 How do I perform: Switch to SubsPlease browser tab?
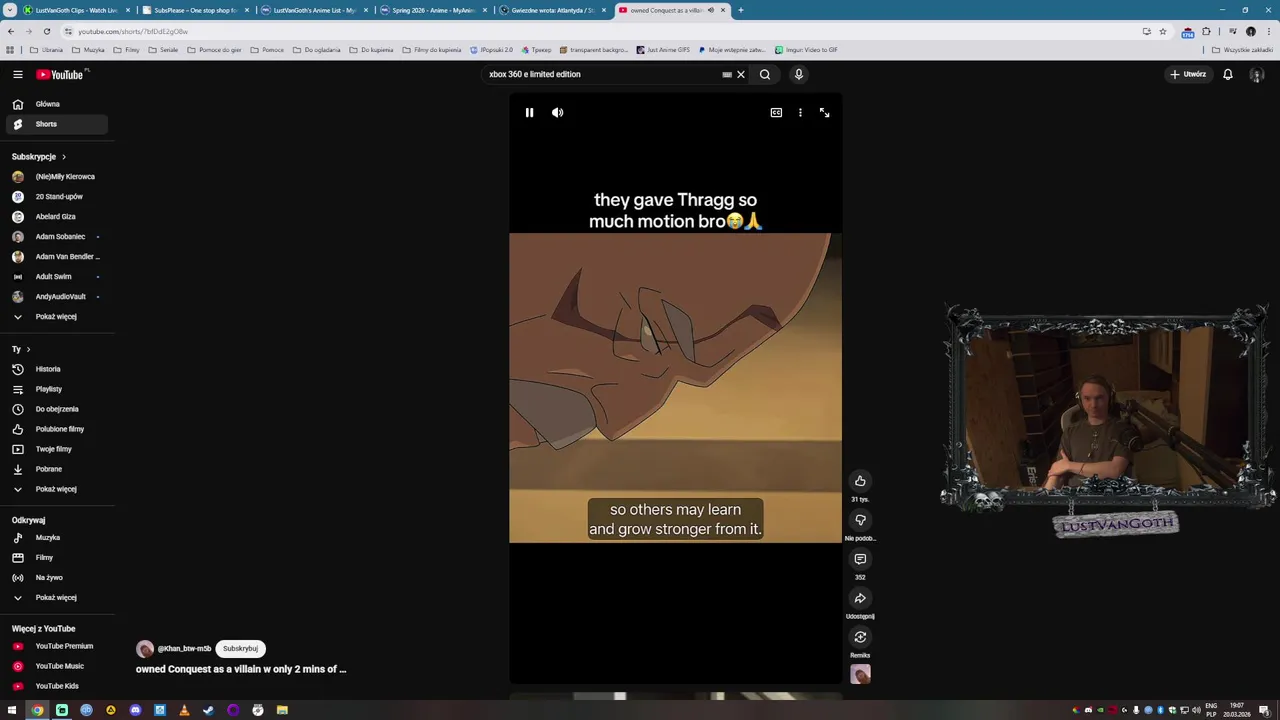coord(195,10)
